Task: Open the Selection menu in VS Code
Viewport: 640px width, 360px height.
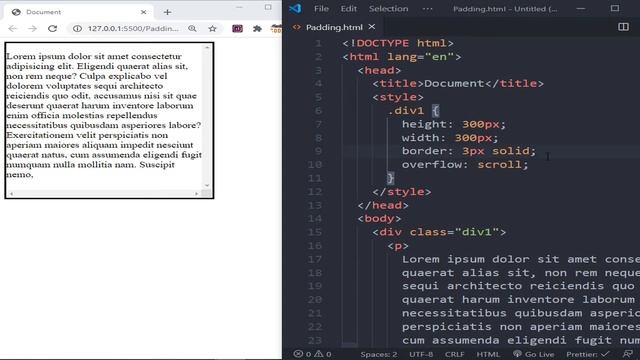Action: [x=389, y=9]
